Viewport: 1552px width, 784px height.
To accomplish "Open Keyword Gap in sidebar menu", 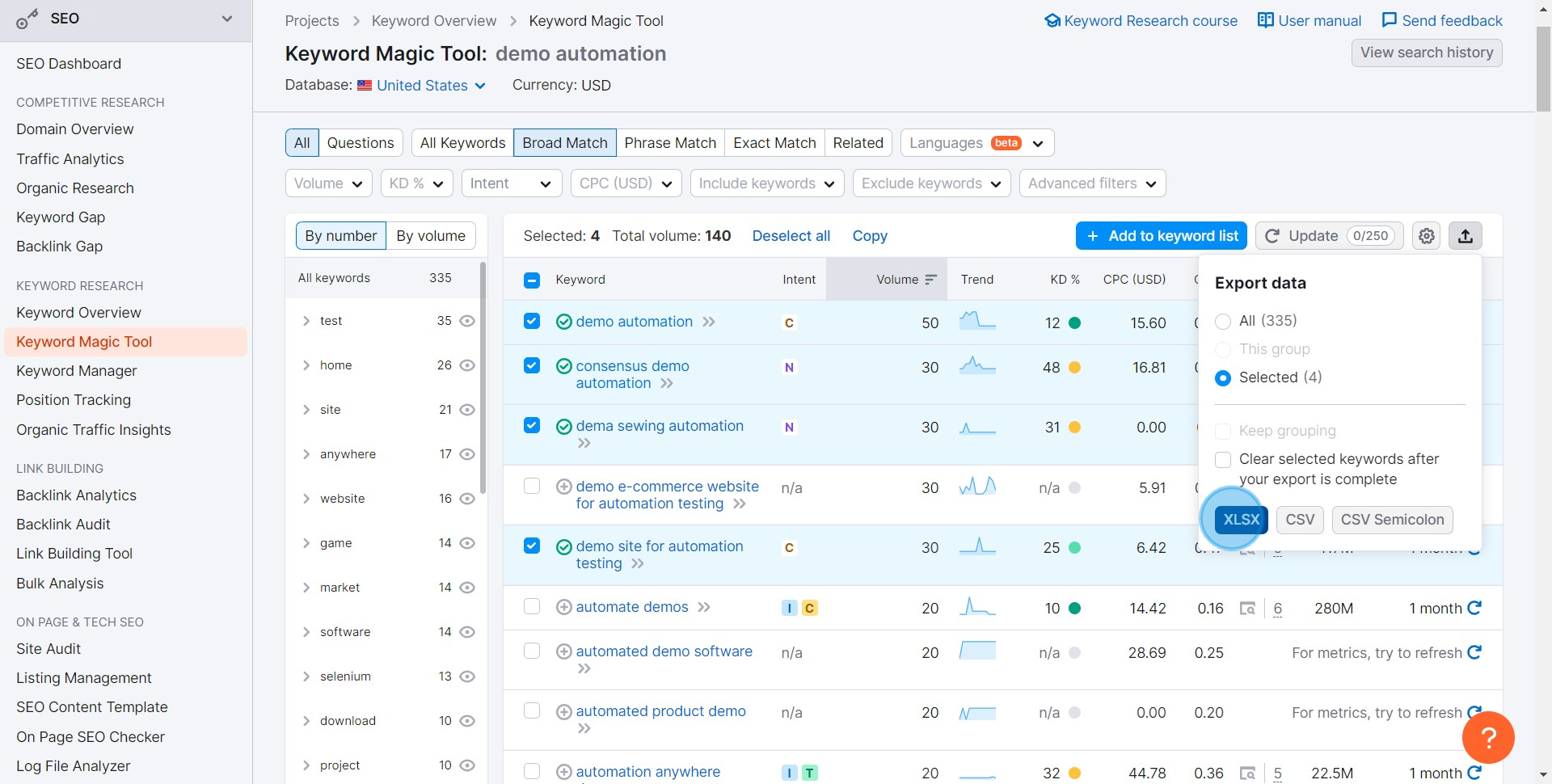I will tap(61, 217).
